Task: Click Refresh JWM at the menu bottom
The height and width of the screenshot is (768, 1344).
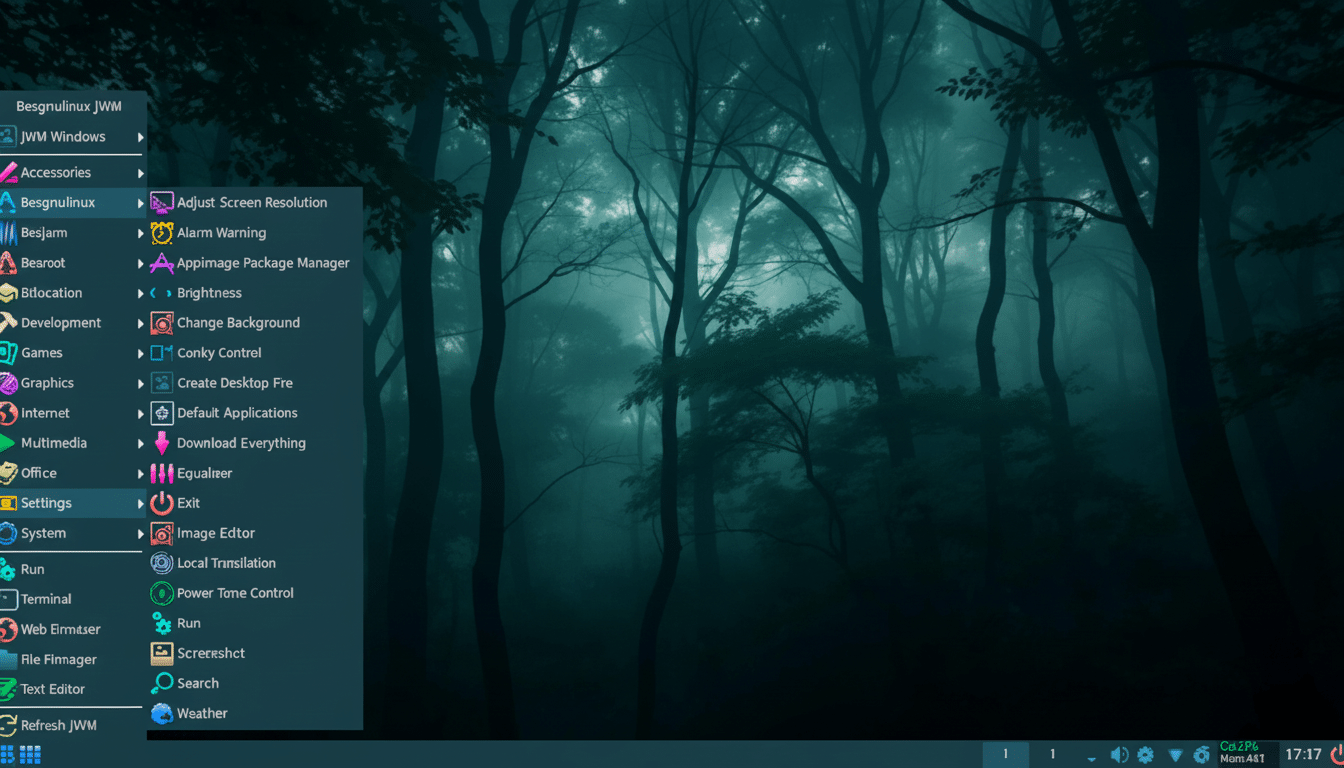Action: coord(57,725)
